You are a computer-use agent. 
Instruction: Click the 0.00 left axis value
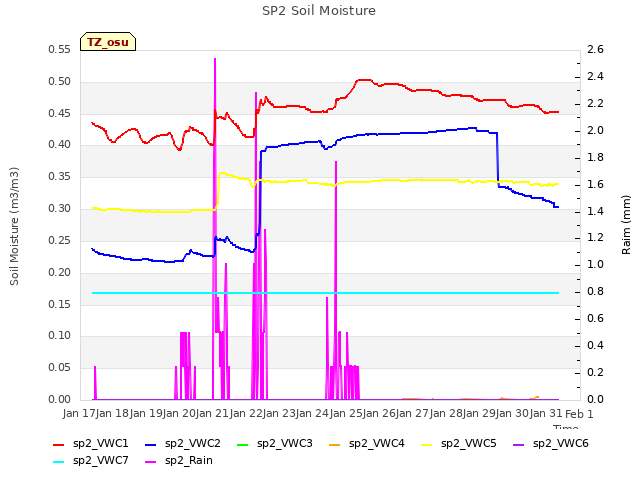click(60, 399)
